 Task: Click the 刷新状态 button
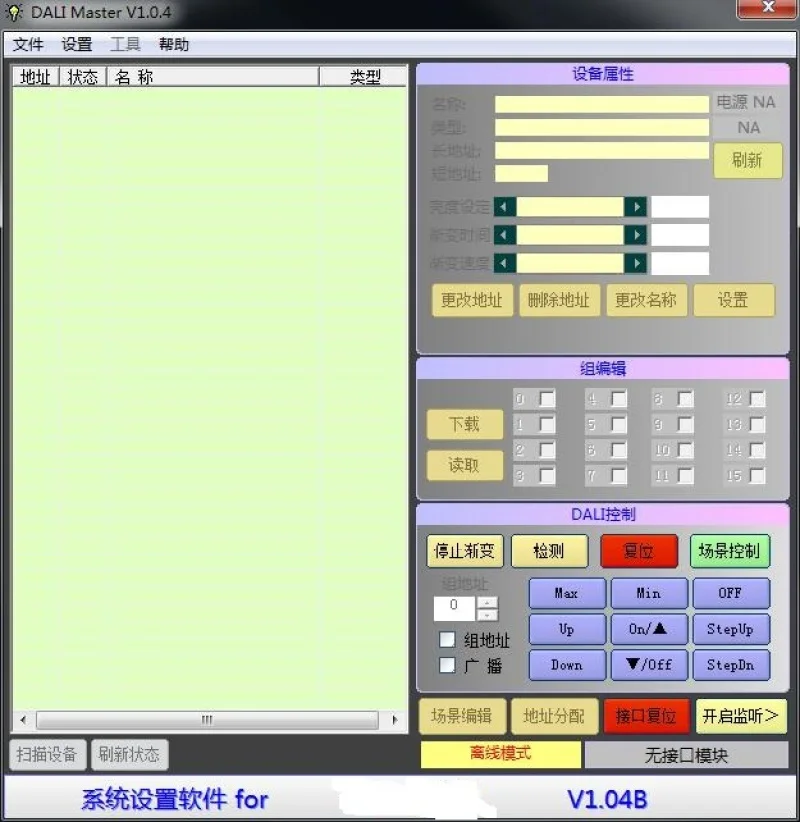pos(129,755)
